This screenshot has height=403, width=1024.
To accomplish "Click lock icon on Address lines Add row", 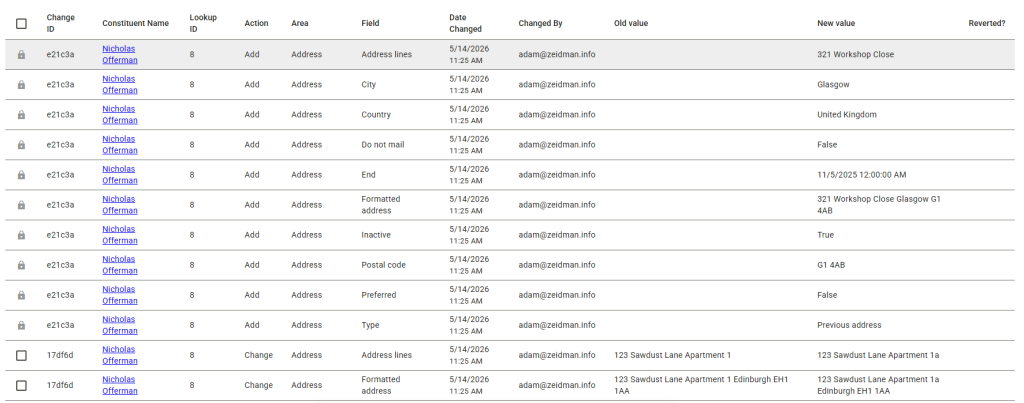I will (21, 55).
